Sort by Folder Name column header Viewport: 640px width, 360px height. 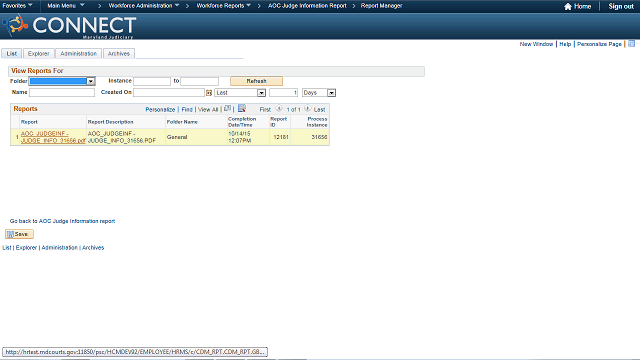coord(182,122)
